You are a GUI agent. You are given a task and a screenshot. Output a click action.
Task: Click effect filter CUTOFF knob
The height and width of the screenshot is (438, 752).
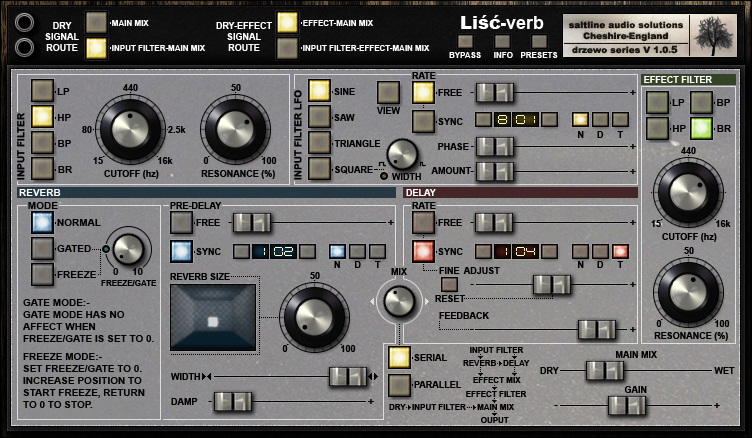[x=688, y=192]
